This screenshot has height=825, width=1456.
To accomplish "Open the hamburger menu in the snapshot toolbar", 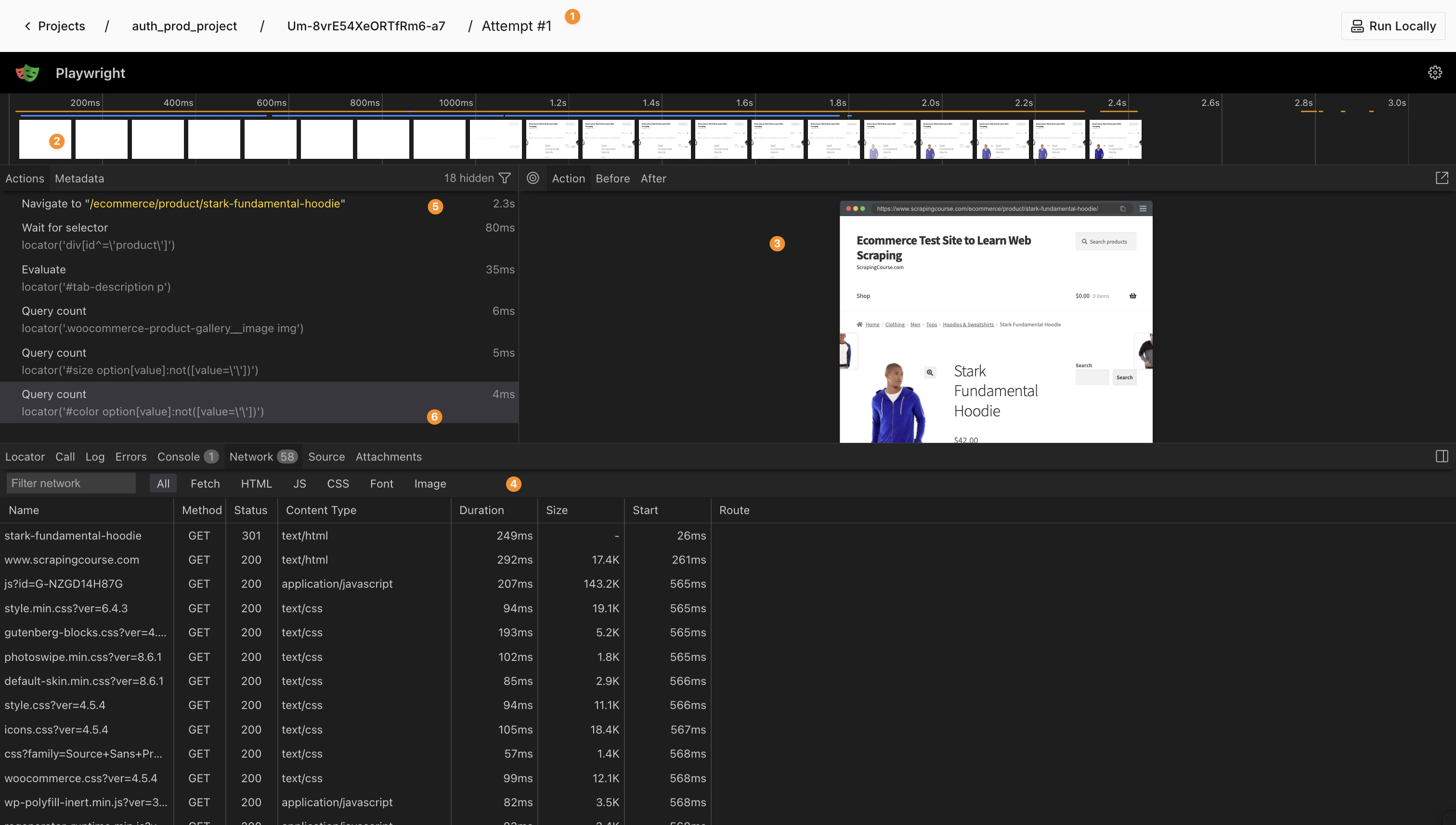I will [x=1143, y=208].
